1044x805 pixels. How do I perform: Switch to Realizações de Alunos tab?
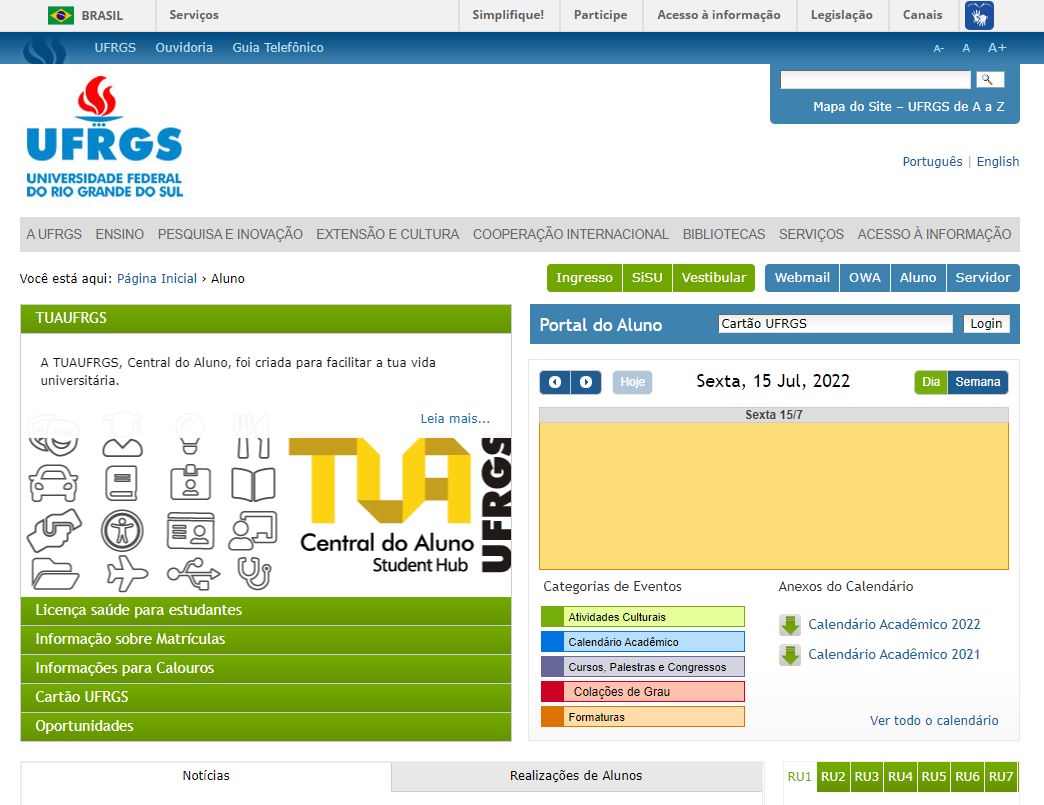click(x=576, y=776)
